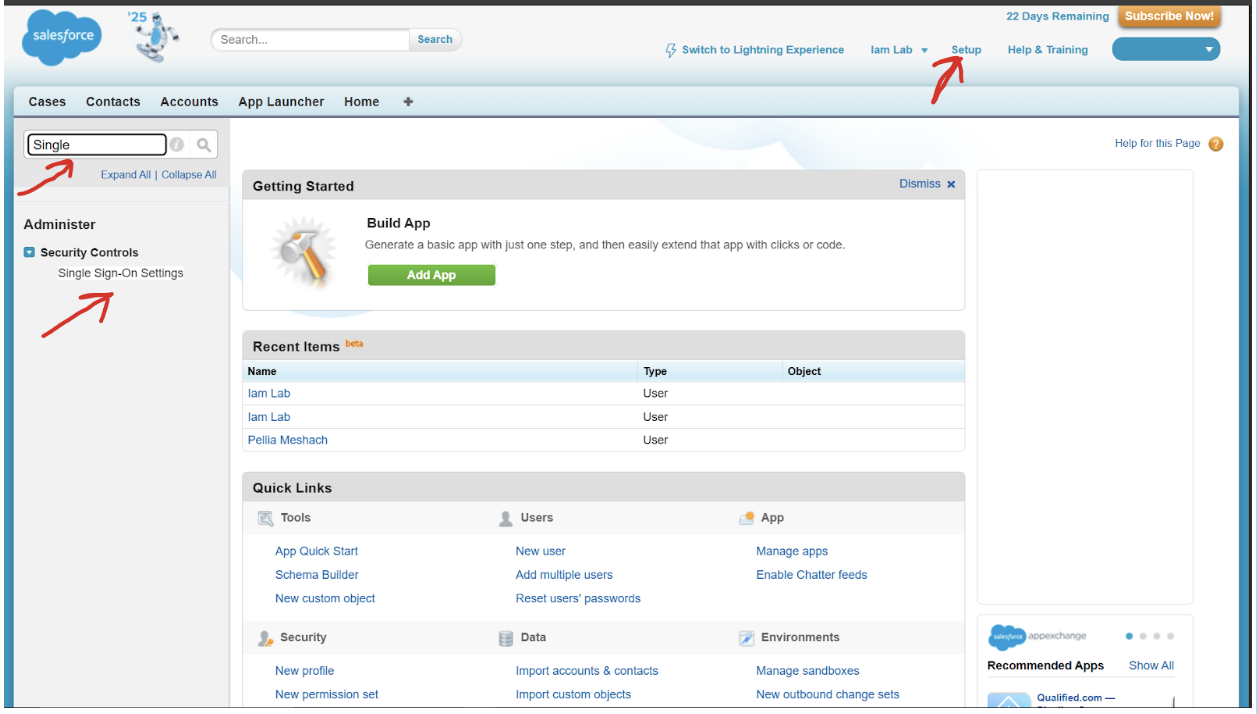Image resolution: width=1258 pixels, height=714 pixels.
Task: Dismiss Getting Started via the x icon
Action: coord(951,184)
